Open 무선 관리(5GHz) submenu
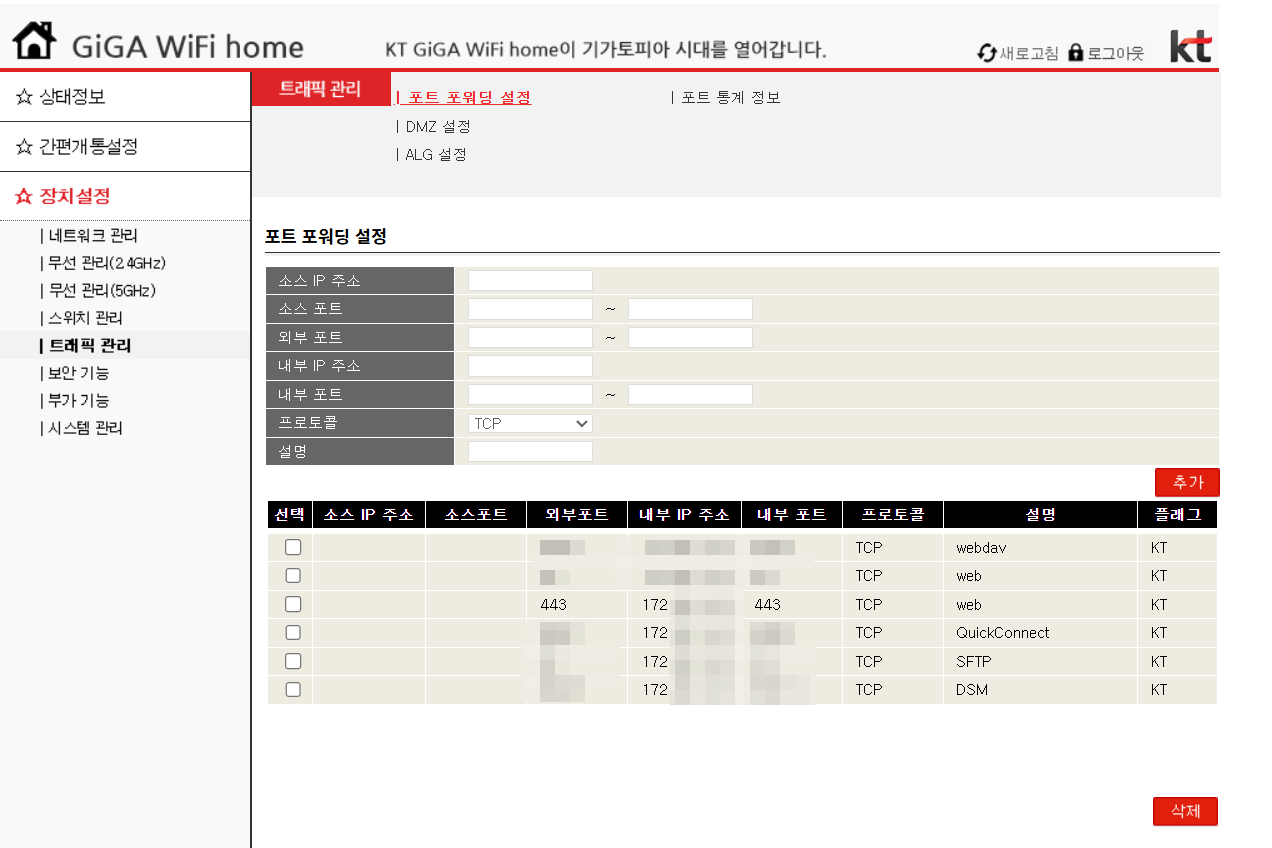Screen dimensions: 1272x848 (102, 290)
